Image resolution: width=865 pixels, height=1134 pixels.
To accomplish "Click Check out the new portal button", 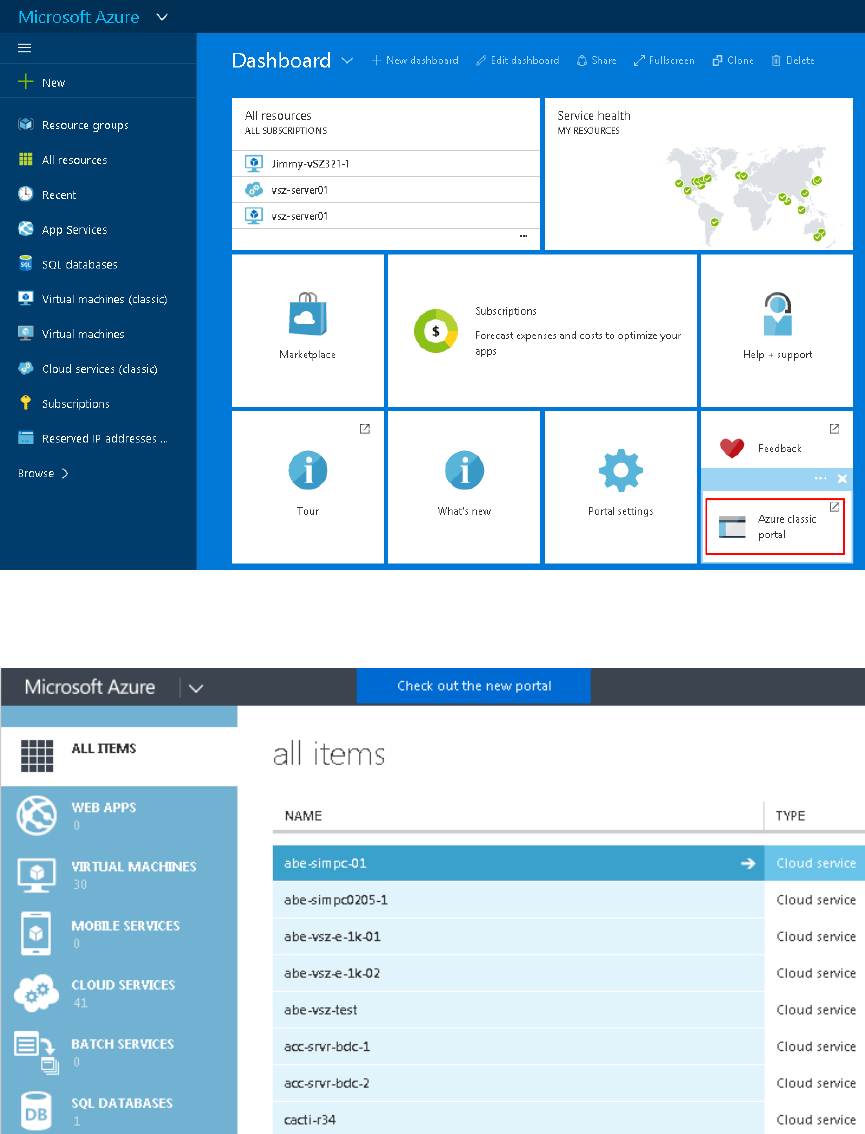I will (x=474, y=686).
